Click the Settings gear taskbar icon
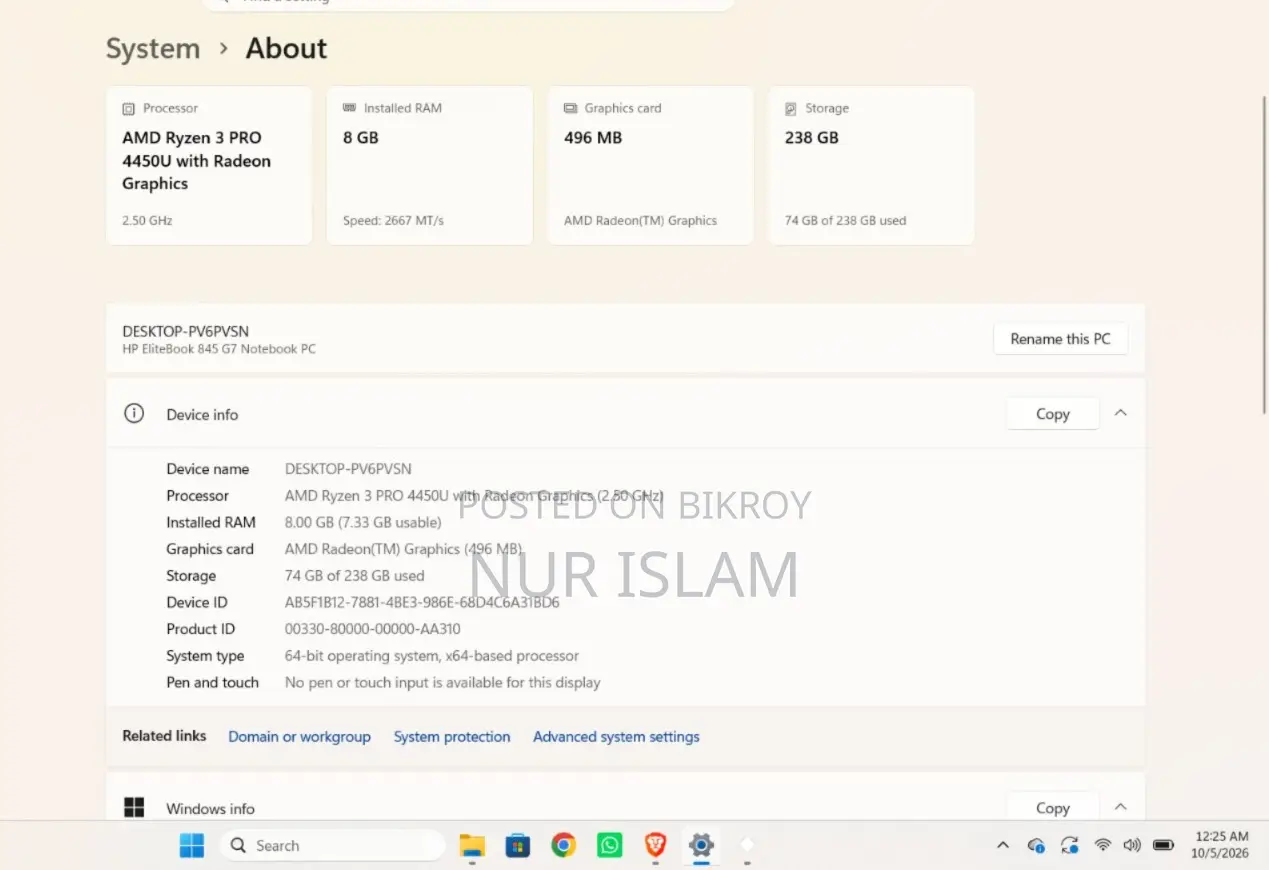This screenshot has width=1269, height=870. 701,845
